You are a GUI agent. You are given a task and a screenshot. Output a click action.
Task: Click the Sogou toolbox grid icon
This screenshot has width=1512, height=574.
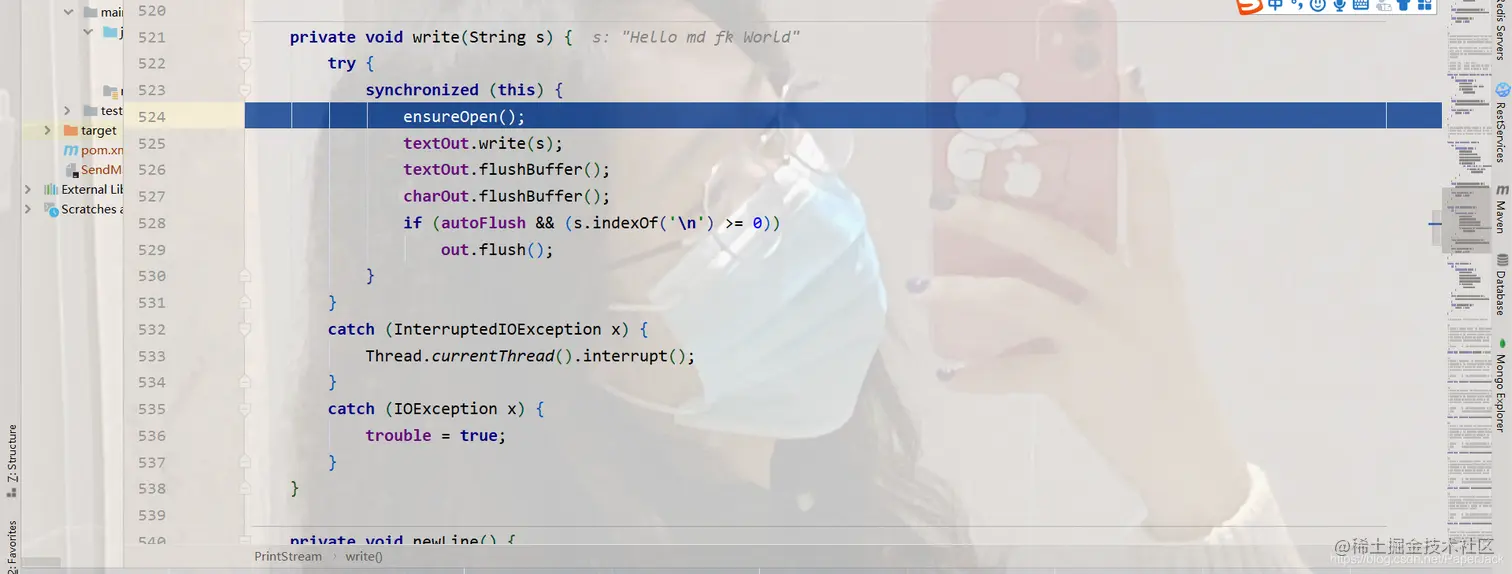(1425, 4)
